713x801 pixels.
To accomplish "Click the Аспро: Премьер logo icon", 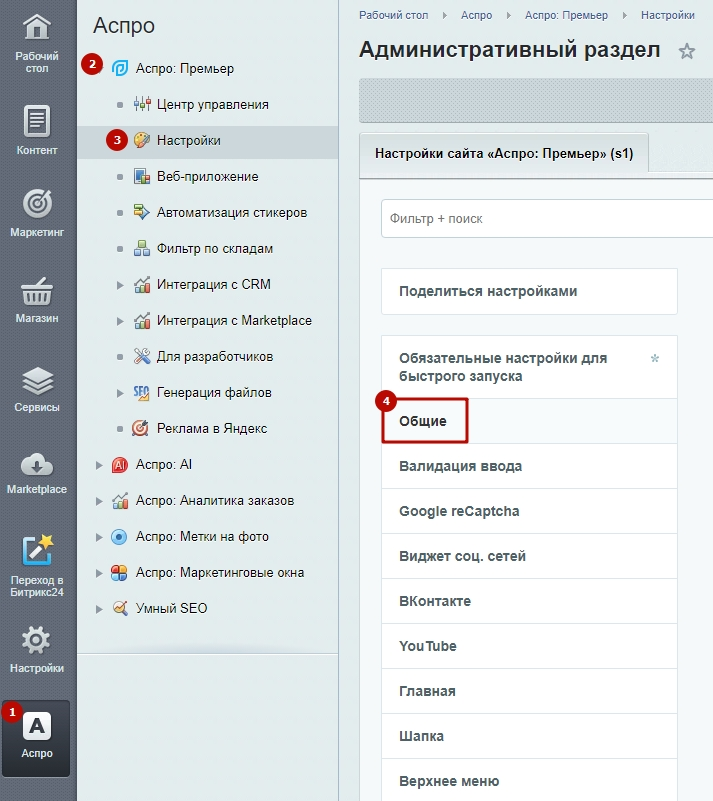I will pos(120,68).
